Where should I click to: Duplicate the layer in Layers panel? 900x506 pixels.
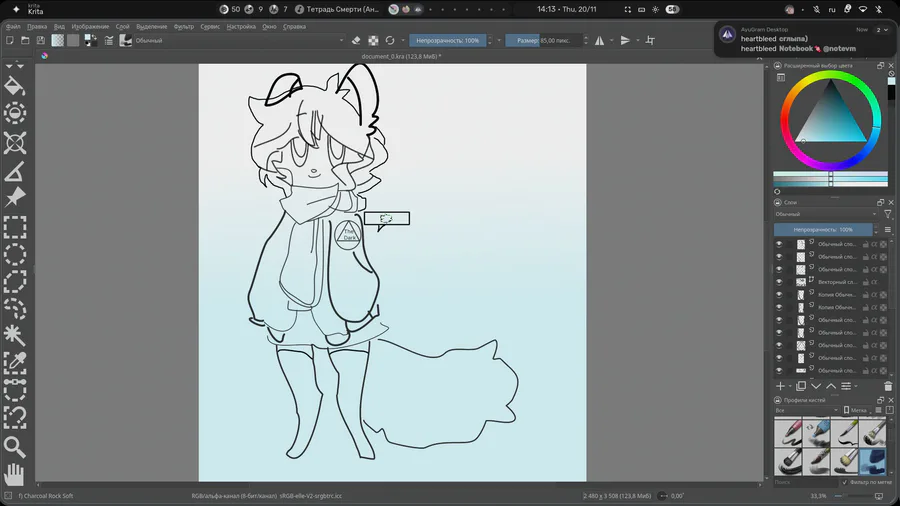(x=801, y=386)
